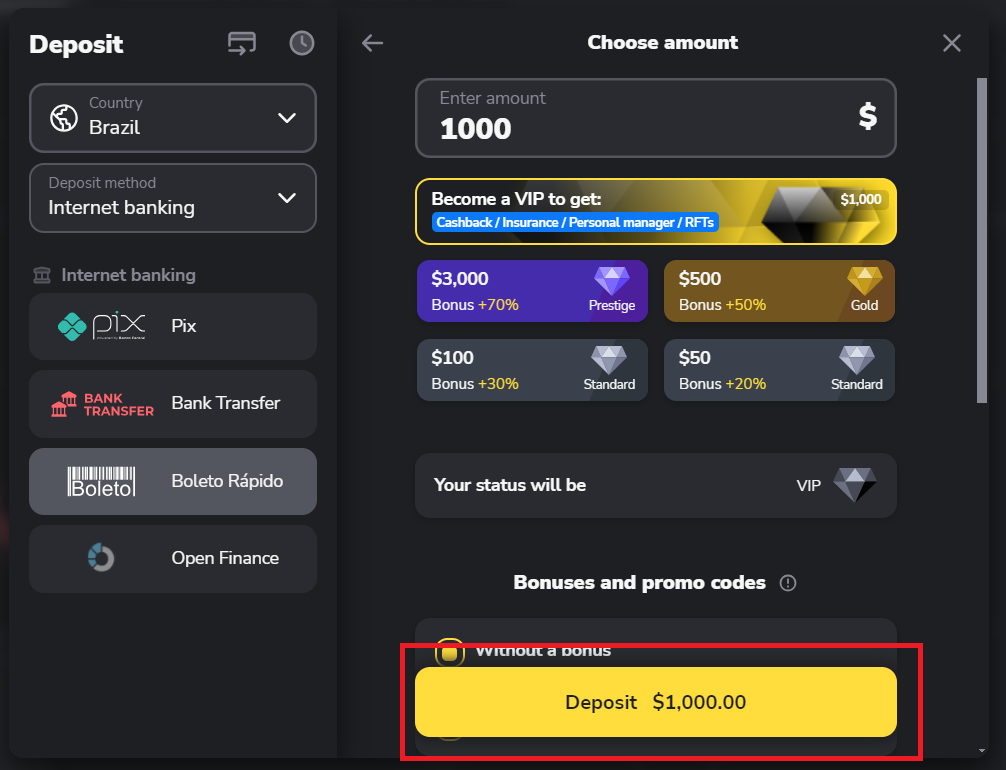The width and height of the screenshot is (1006, 770).
Task: Open the deposit transfer card icon
Action: 242,44
